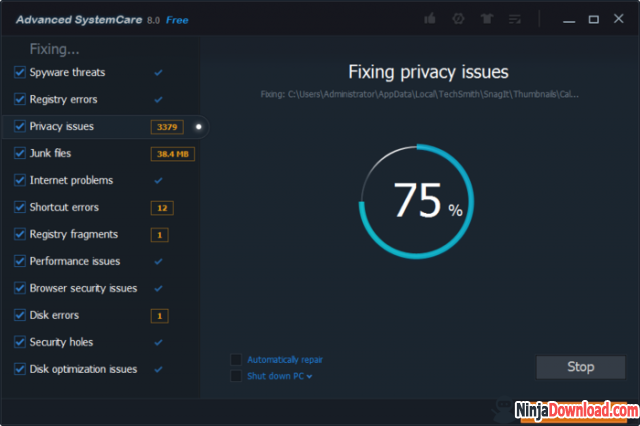Click the Fixing privacy issues heading
Viewport: 640px width, 426px height.
428,72
